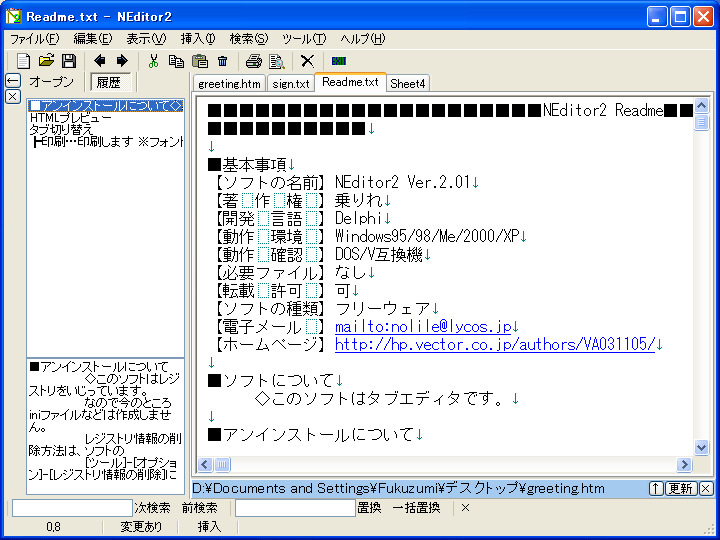This screenshot has height=540, width=720.
Task: Print the document with the printer icon
Action: pyautogui.click(x=253, y=61)
